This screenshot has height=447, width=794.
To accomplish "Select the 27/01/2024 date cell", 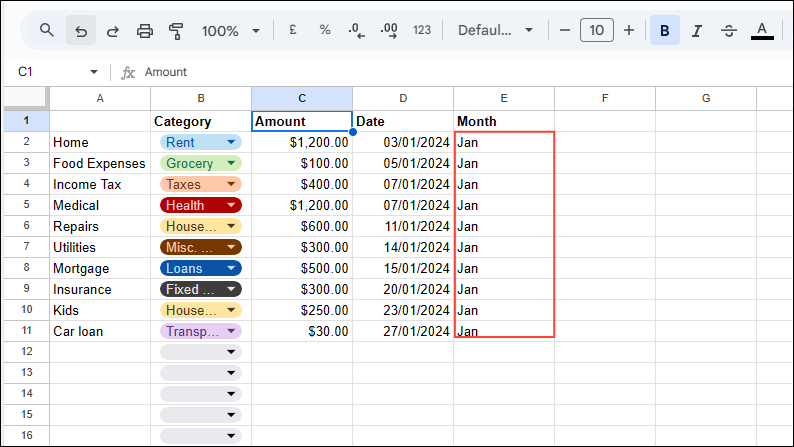I will 403,331.
